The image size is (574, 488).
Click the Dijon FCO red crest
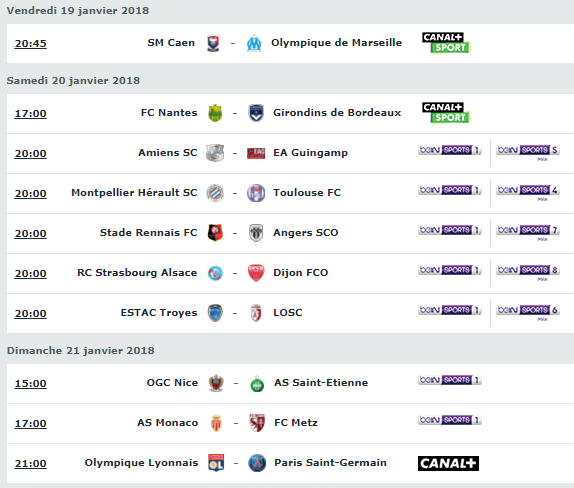[256, 273]
